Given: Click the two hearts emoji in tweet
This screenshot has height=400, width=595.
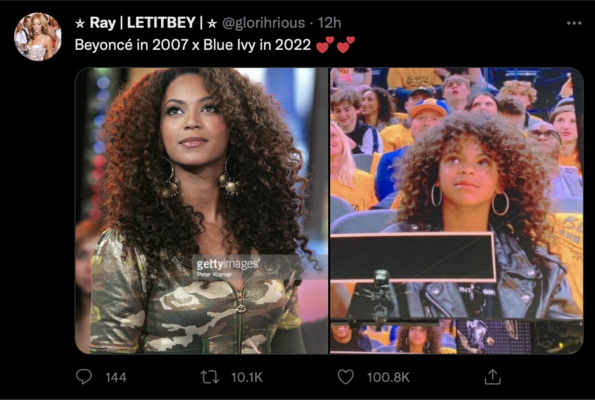Looking at the screenshot, I should point(335,44).
